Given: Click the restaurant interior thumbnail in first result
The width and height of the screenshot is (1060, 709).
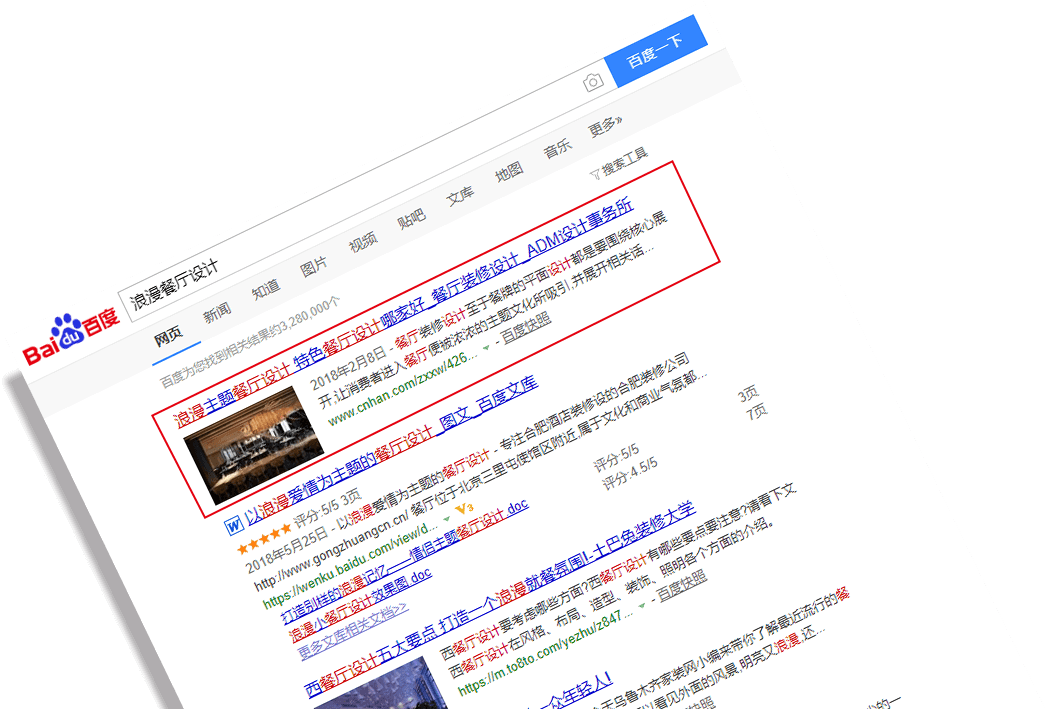Looking at the screenshot, I should coord(253,445).
